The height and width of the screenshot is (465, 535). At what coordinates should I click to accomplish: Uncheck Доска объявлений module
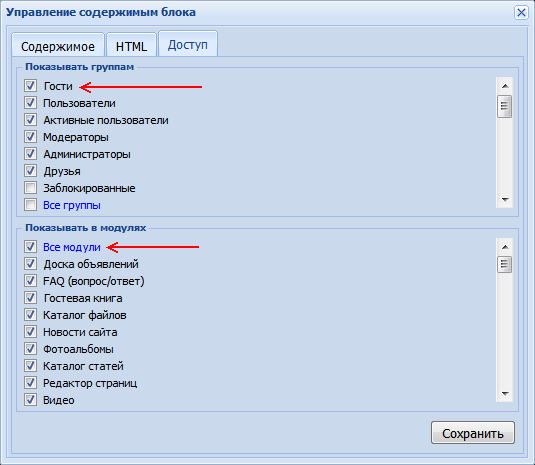click(30, 264)
